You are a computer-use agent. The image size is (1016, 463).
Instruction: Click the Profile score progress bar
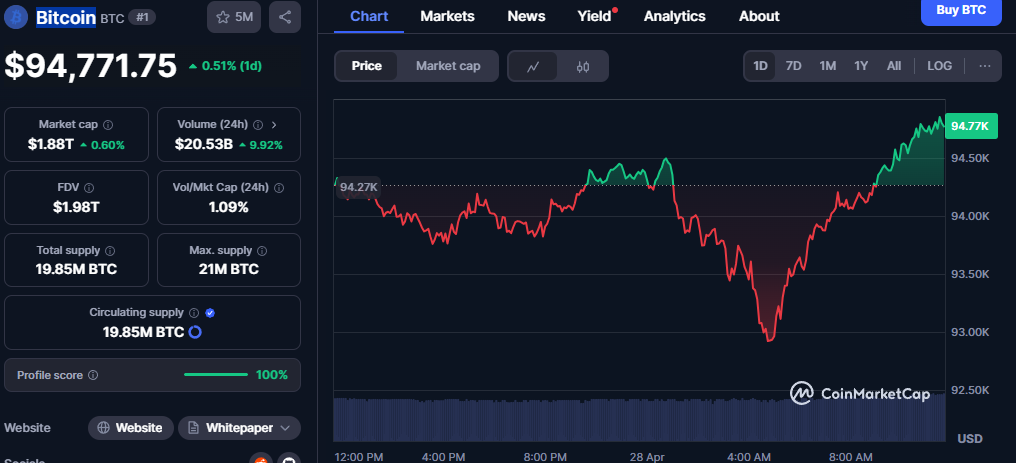[216, 375]
